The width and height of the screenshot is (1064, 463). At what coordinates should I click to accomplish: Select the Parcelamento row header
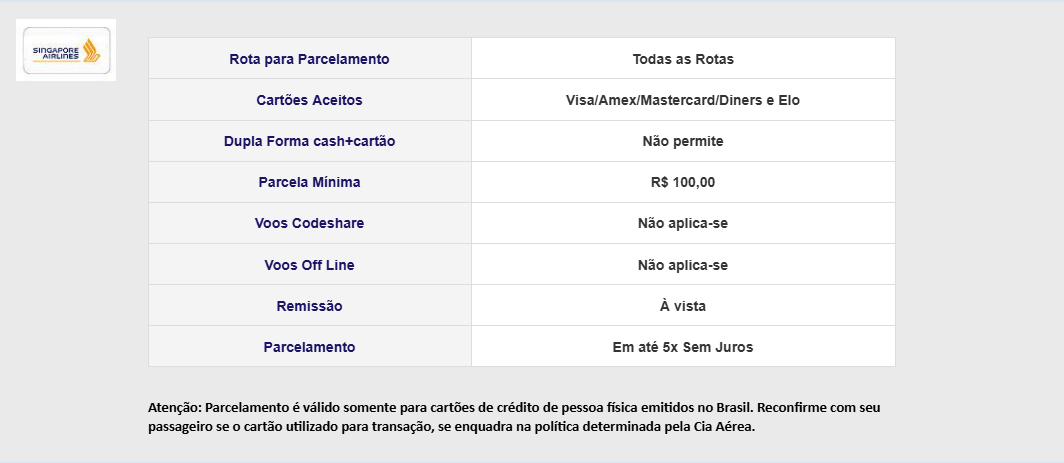(309, 347)
